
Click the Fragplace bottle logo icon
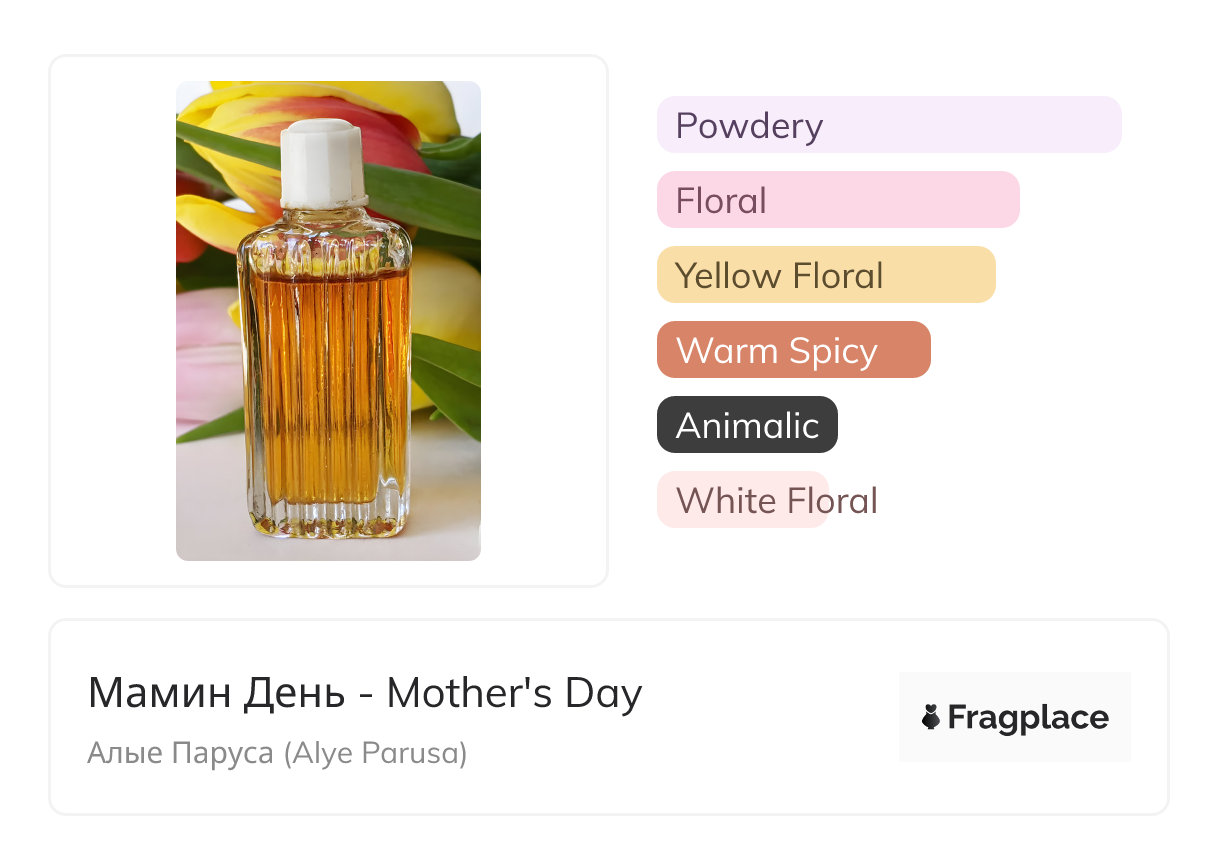click(x=931, y=717)
